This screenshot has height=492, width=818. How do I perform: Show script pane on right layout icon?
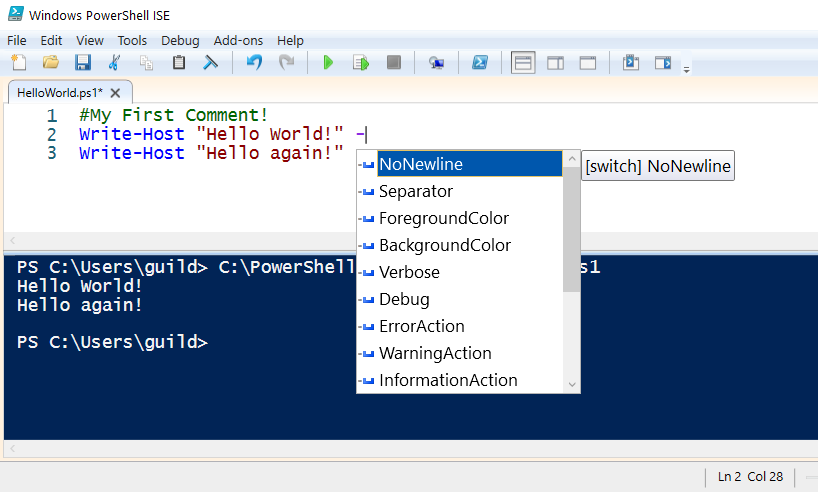click(x=555, y=63)
